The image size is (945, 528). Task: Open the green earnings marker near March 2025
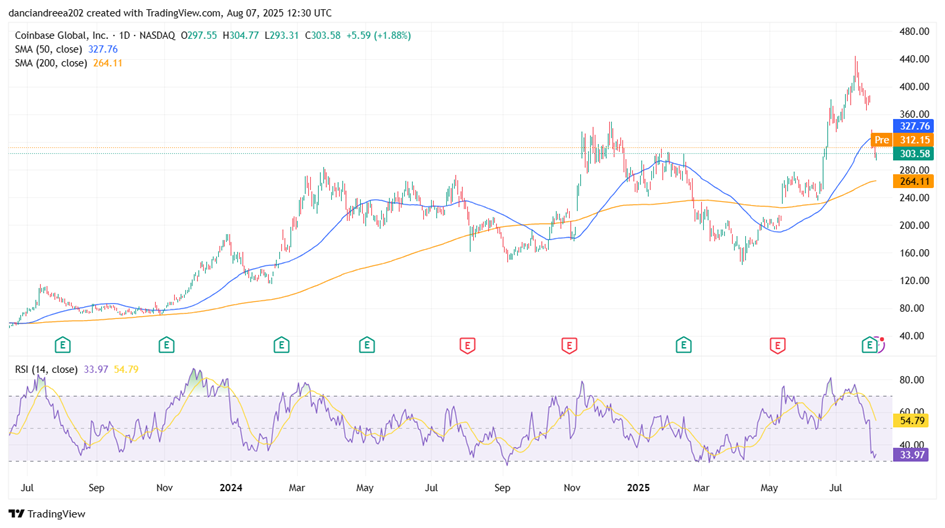pyautogui.click(x=683, y=345)
